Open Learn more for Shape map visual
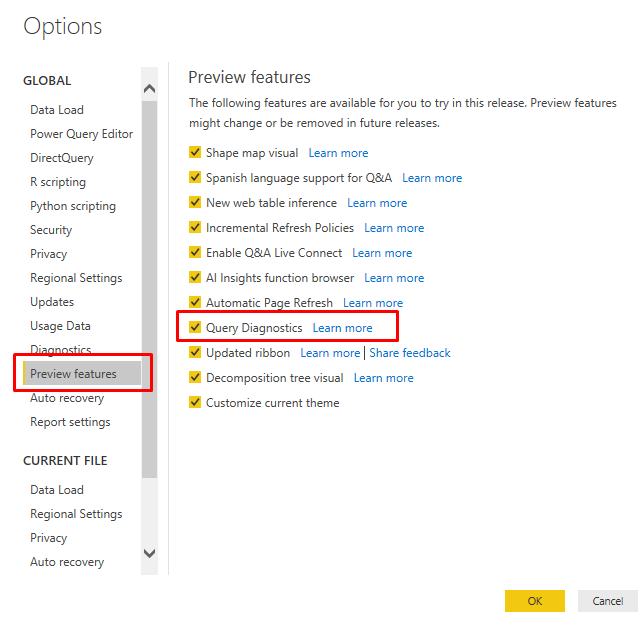The image size is (644, 625). 338,153
